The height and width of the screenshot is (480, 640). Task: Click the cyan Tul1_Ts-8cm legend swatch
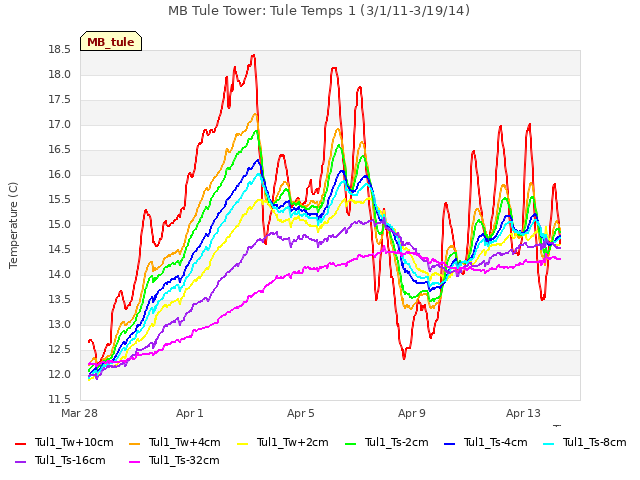549,443
